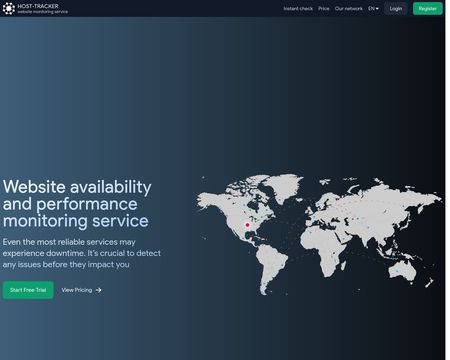Go to Our network page

click(x=349, y=9)
